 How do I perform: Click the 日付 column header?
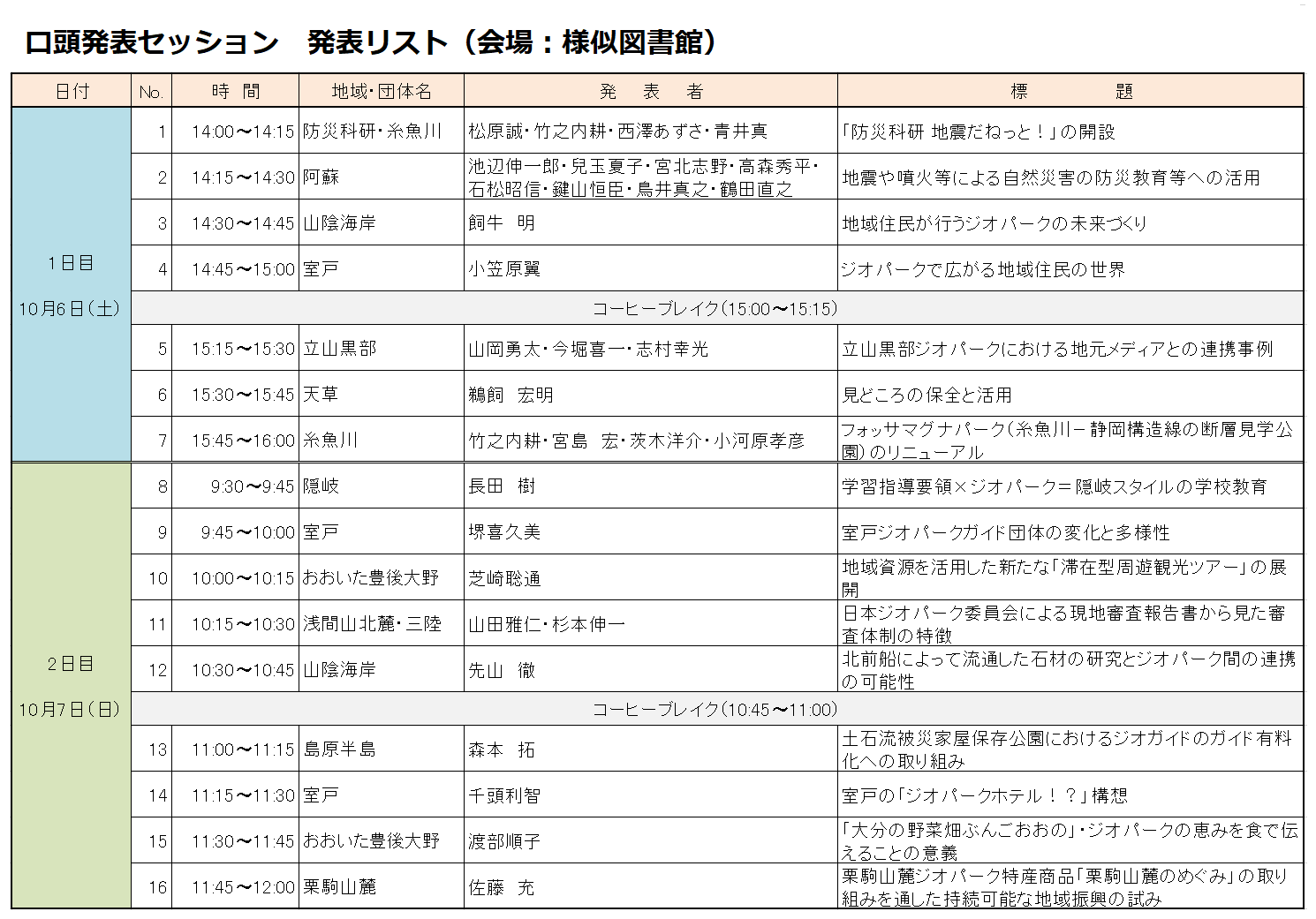[72, 92]
